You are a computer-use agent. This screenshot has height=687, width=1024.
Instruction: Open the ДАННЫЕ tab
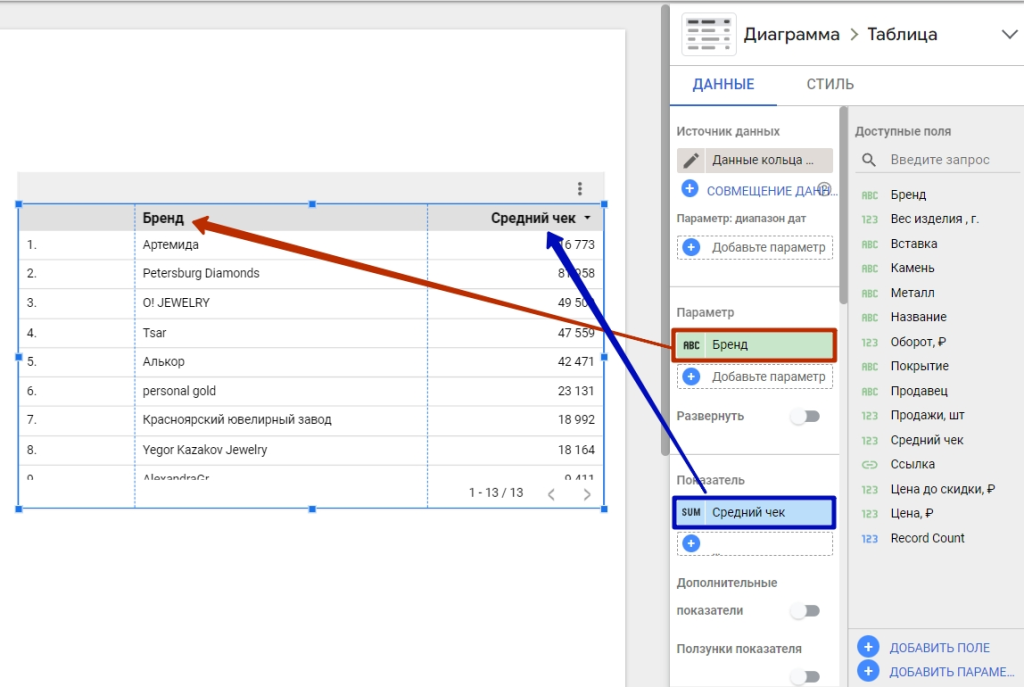coord(723,84)
